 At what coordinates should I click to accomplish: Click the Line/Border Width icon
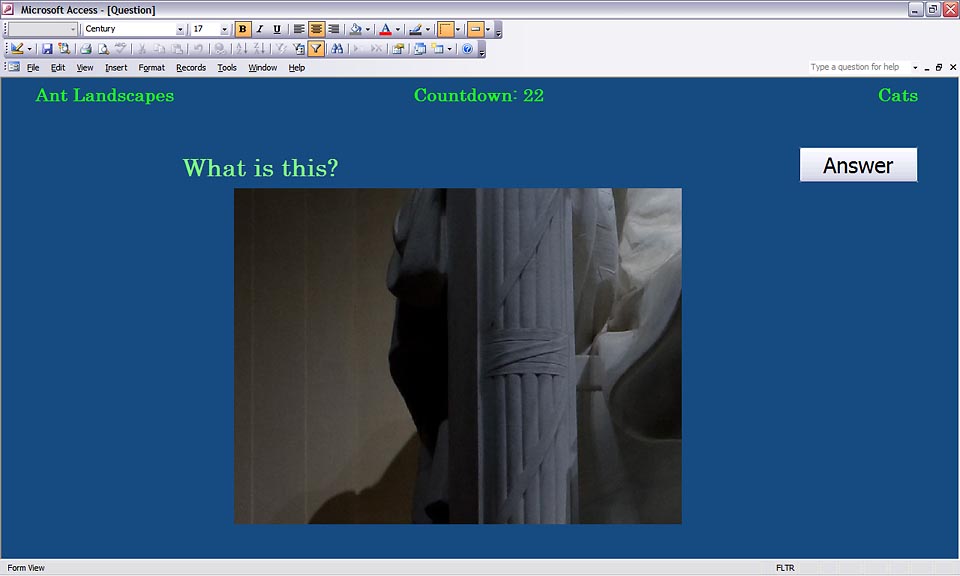446,29
